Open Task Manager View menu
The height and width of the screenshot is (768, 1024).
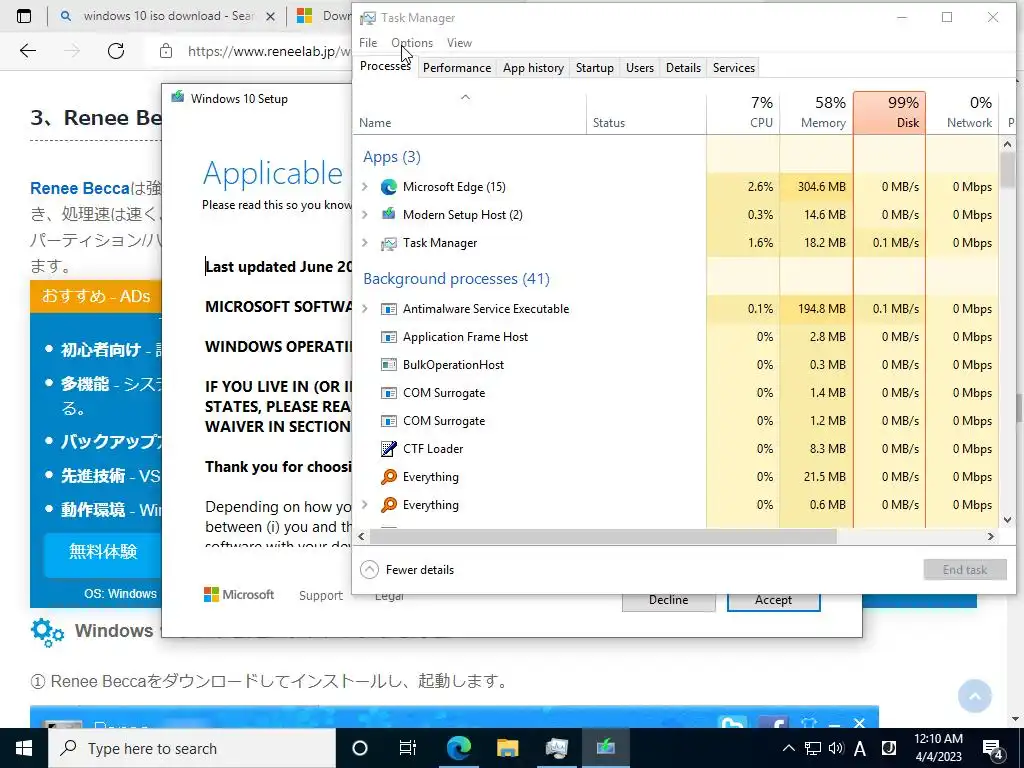459,42
